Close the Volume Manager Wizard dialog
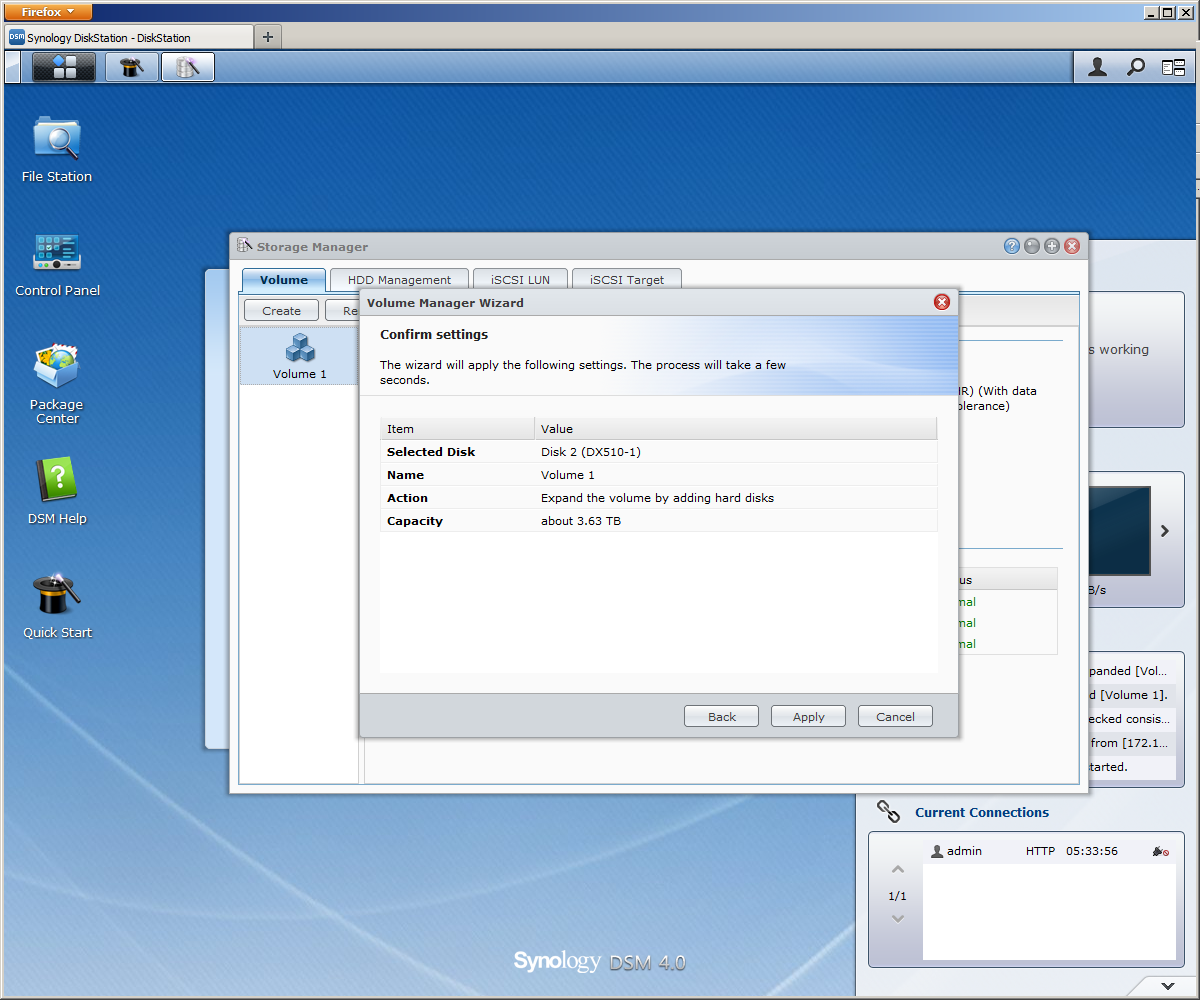Viewport: 1200px width, 1000px height. [x=941, y=302]
